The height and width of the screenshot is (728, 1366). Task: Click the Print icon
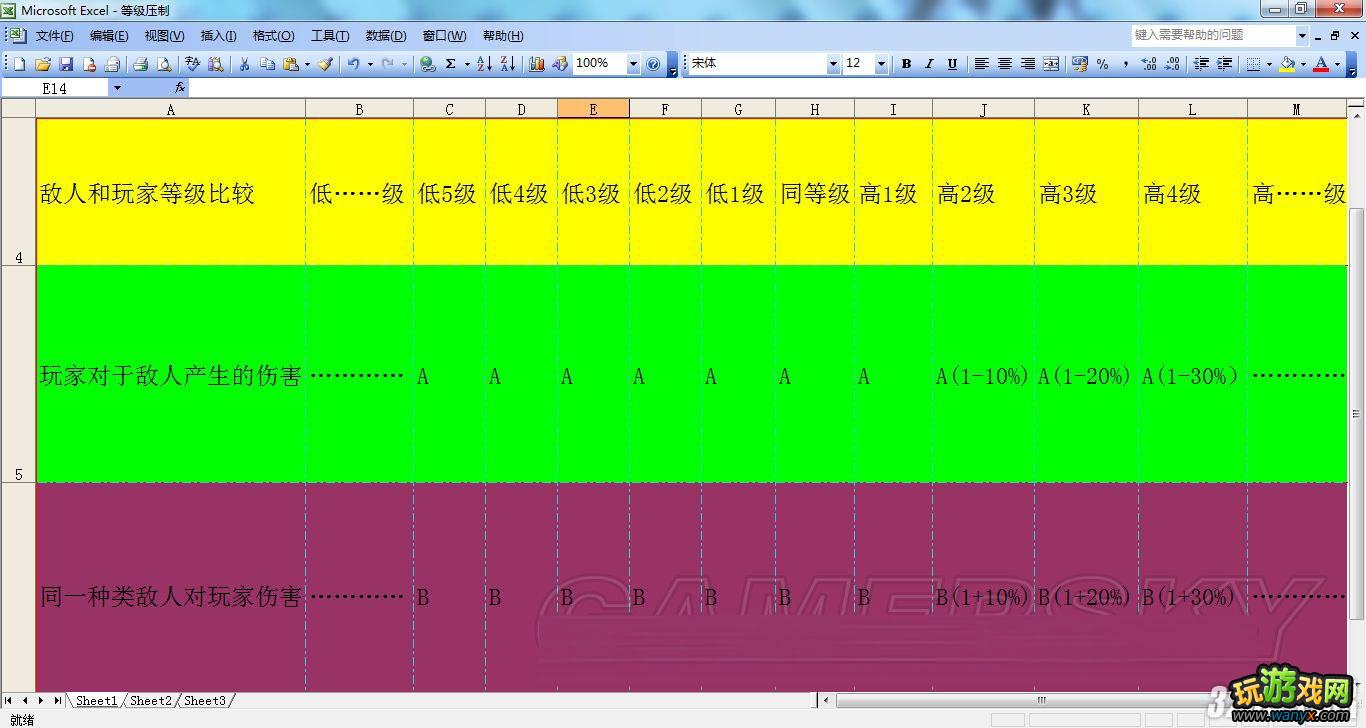tap(141, 64)
